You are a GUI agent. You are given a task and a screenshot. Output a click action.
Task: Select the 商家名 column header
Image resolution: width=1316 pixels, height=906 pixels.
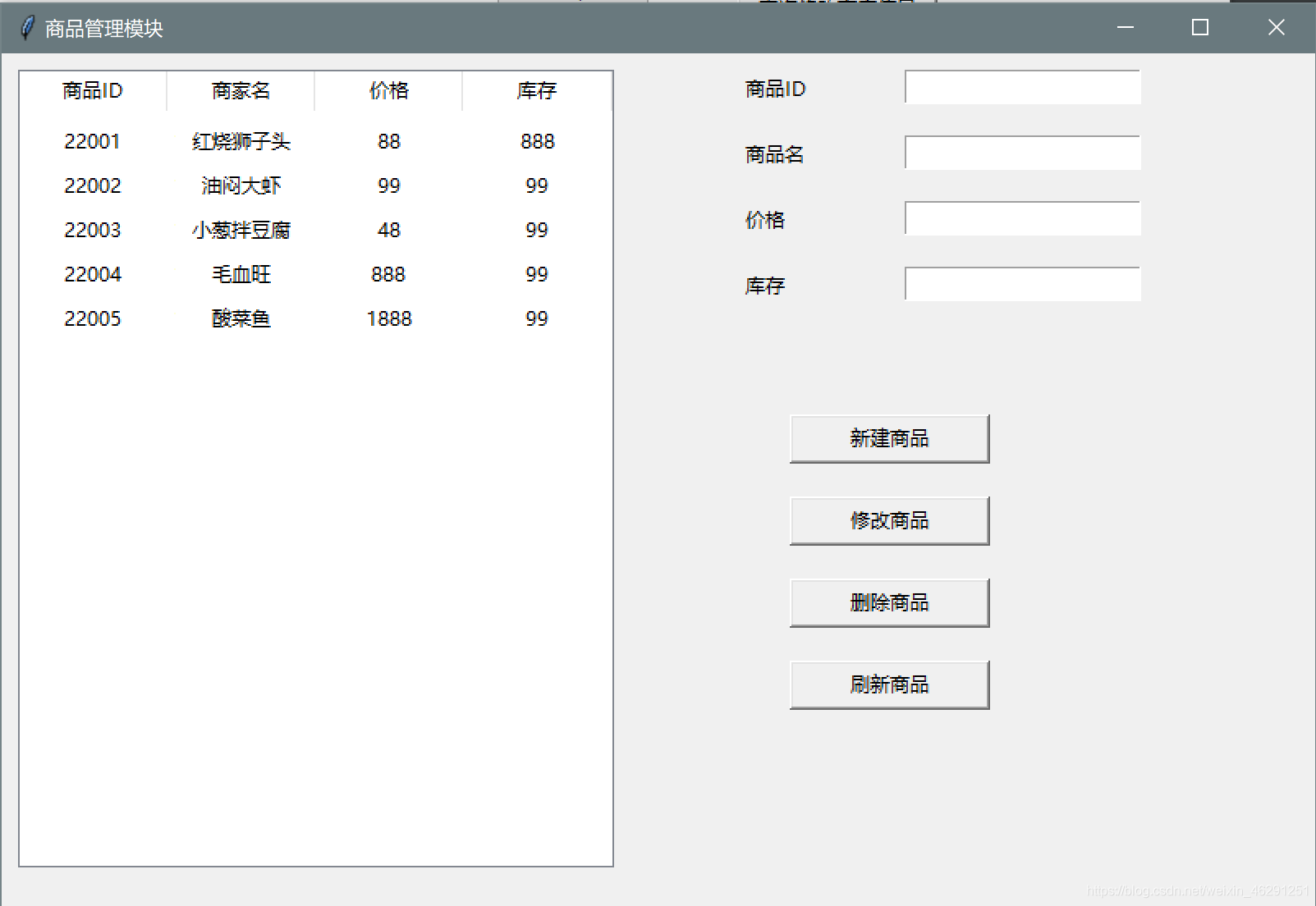[241, 90]
